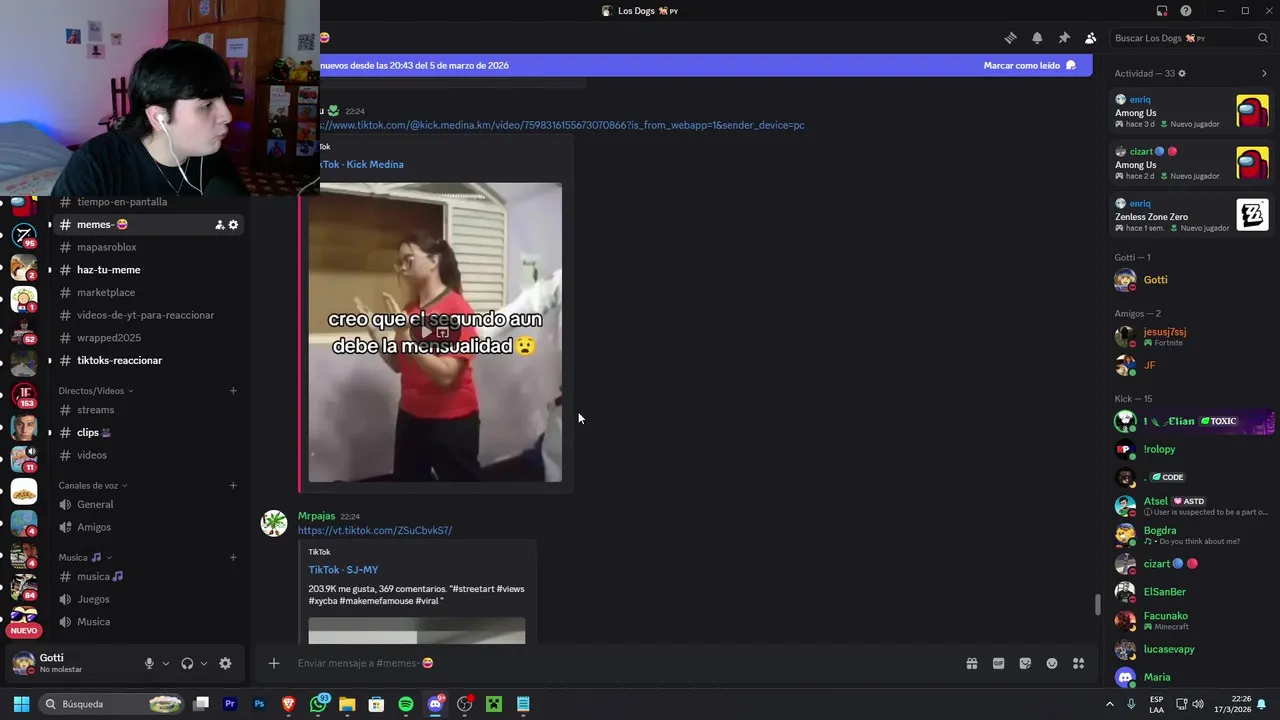
Task: Select the tiempo-en-pantalla channel
Action: [146, 202]
